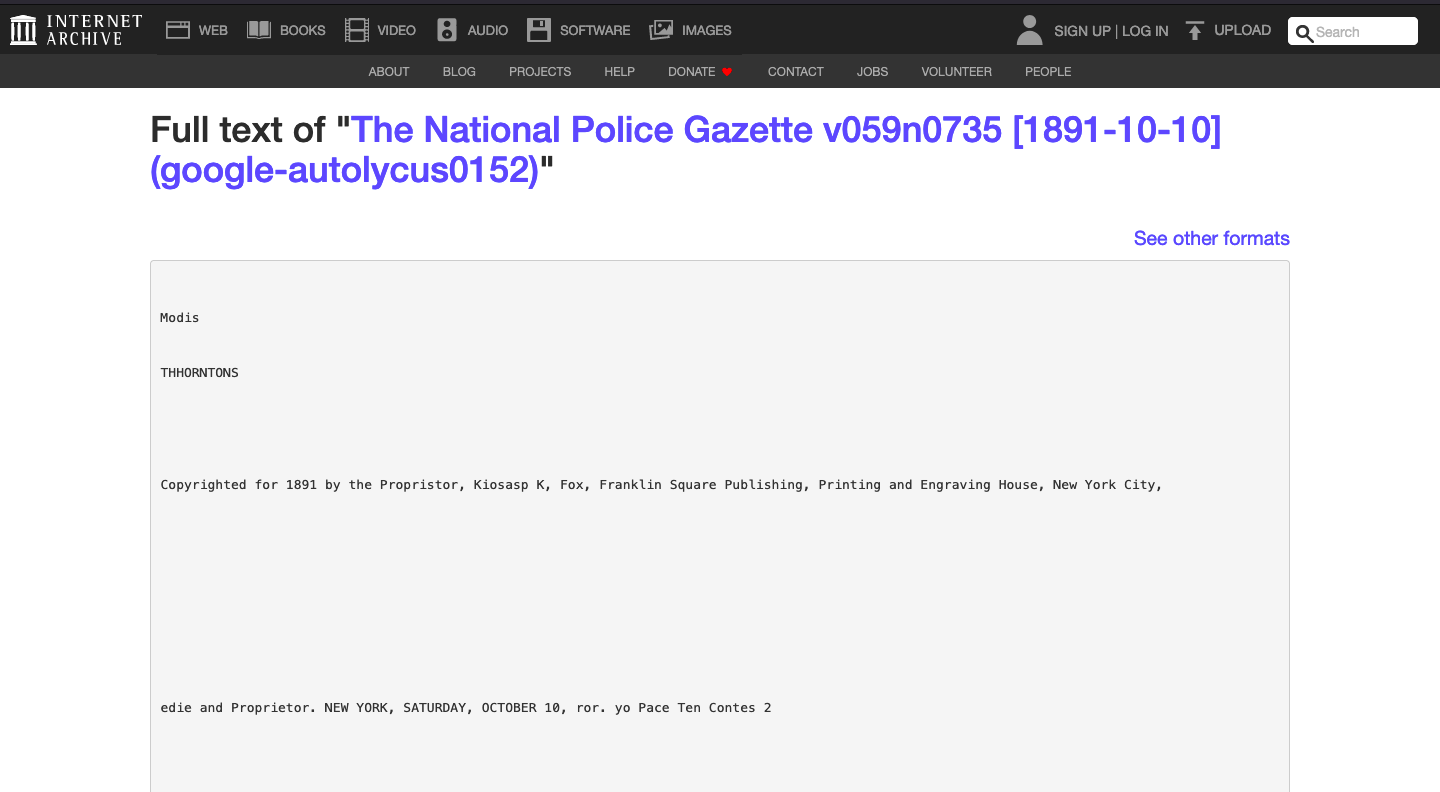1440x792 pixels.
Task: Open the AUDIO menu label
Action: [x=488, y=31]
